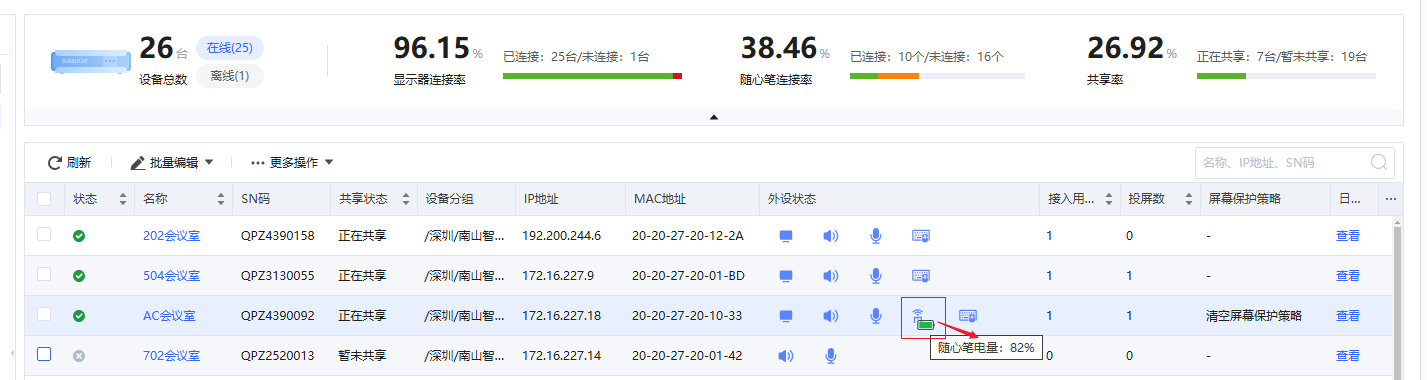Click the IP address 192.200.244.6
The height and width of the screenshot is (380, 1427).
click(562, 236)
